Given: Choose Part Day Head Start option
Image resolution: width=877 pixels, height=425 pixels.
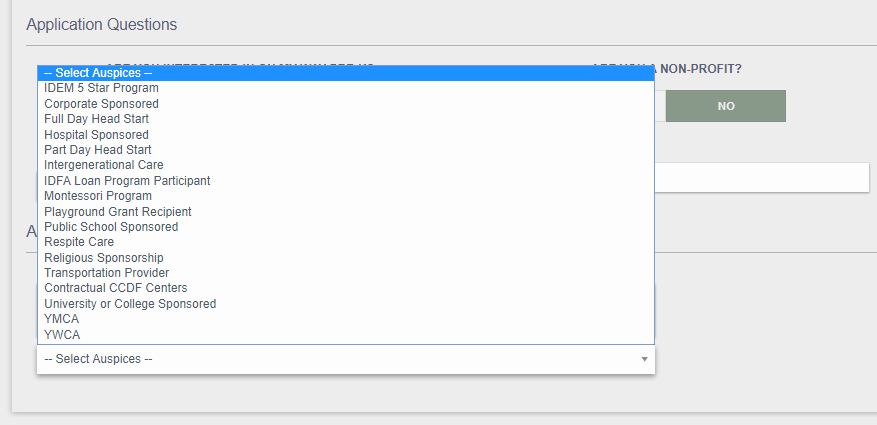Looking at the screenshot, I should click(98, 150).
